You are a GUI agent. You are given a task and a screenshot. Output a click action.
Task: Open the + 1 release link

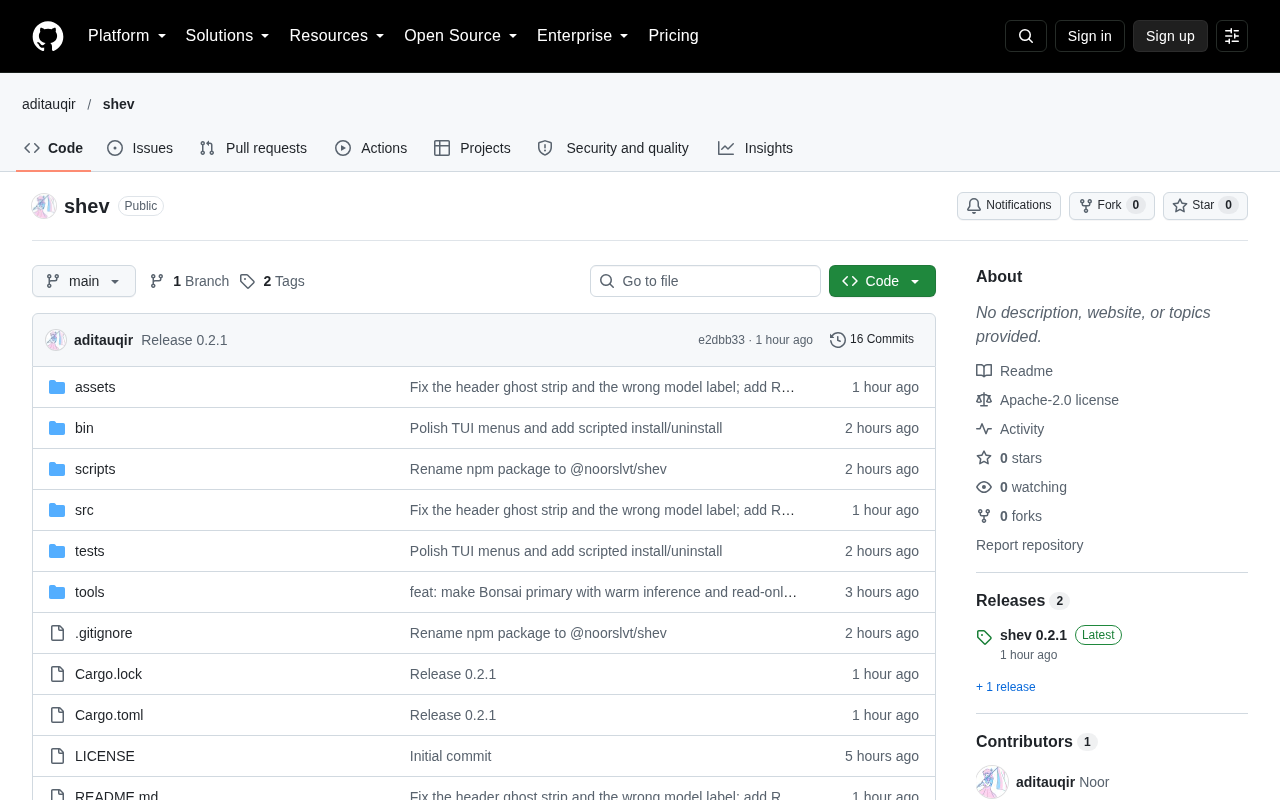click(1006, 687)
